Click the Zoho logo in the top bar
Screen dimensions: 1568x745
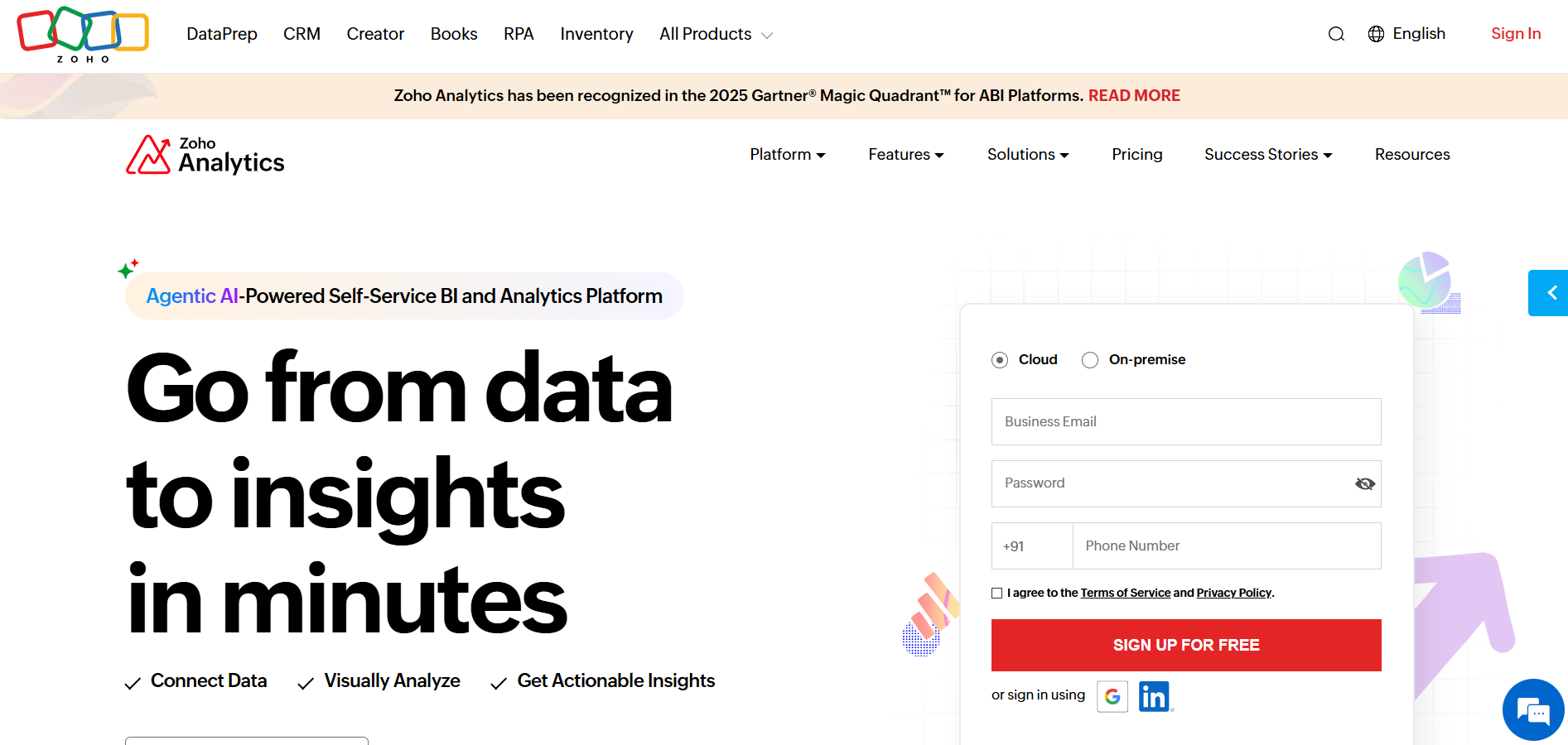83,35
